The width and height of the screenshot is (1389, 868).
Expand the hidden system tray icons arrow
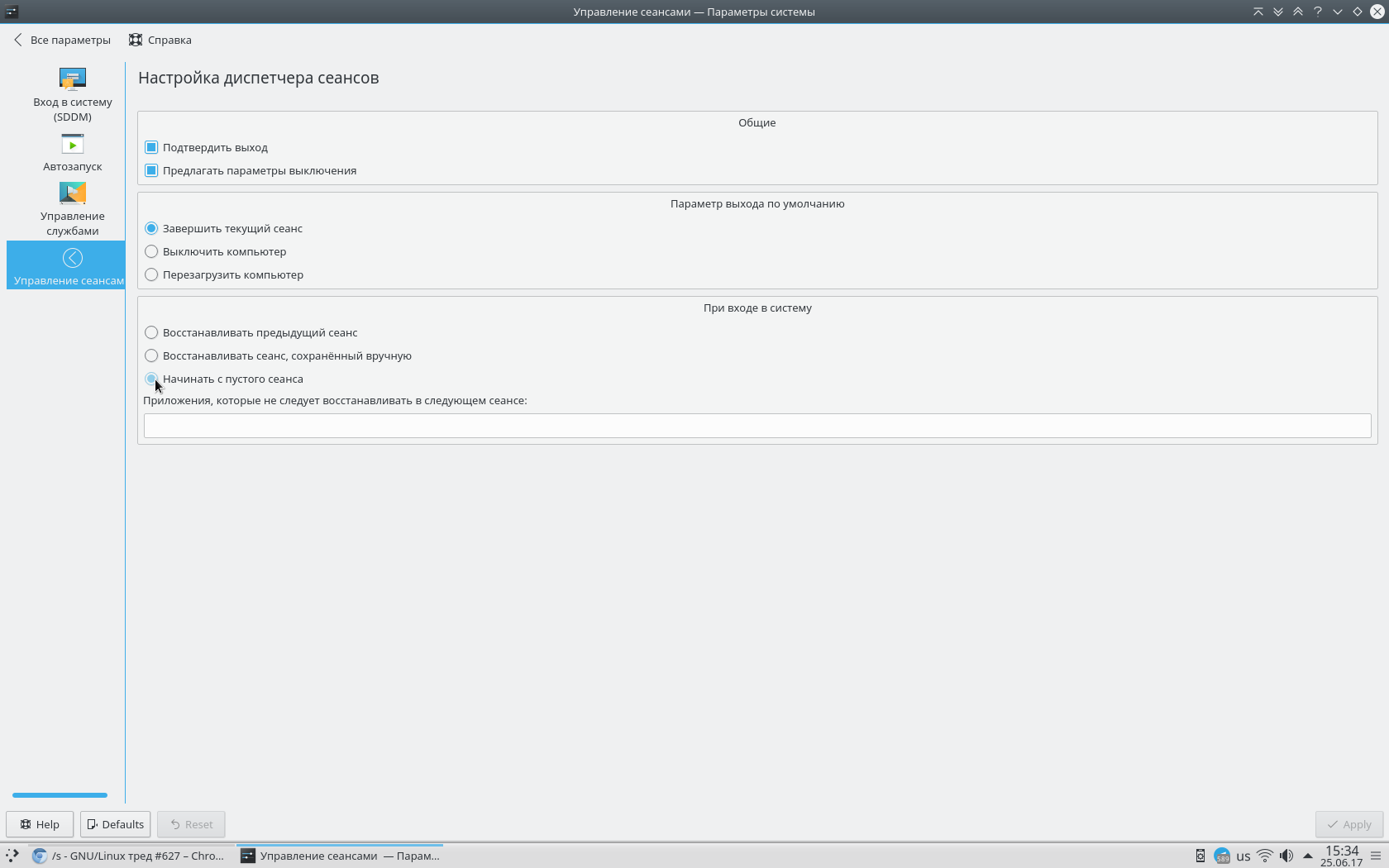pos(1308,856)
